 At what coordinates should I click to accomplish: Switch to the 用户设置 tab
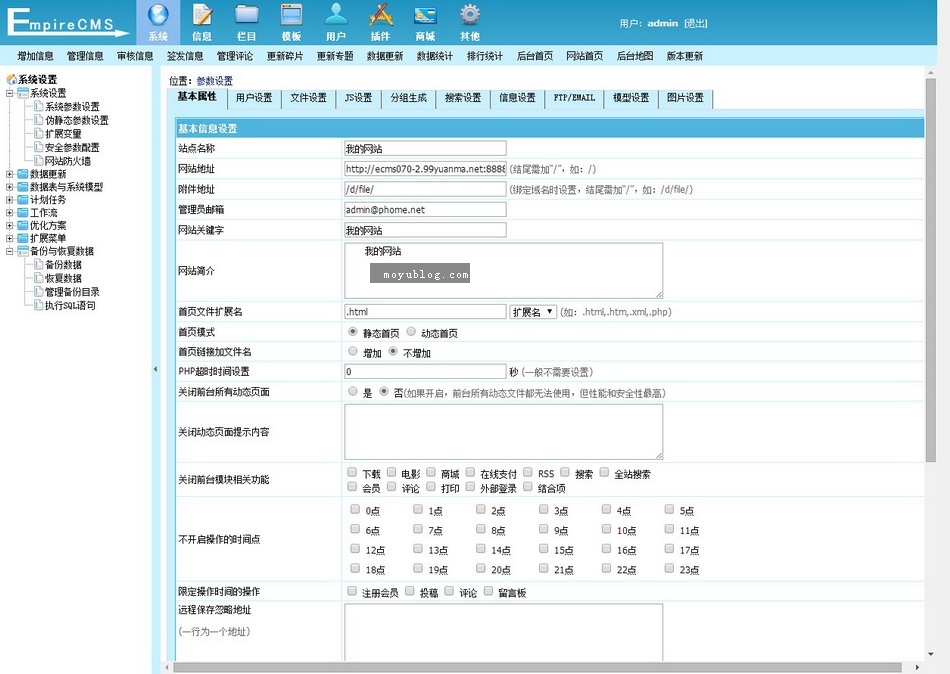pyautogui.click(x=254, y=98)
